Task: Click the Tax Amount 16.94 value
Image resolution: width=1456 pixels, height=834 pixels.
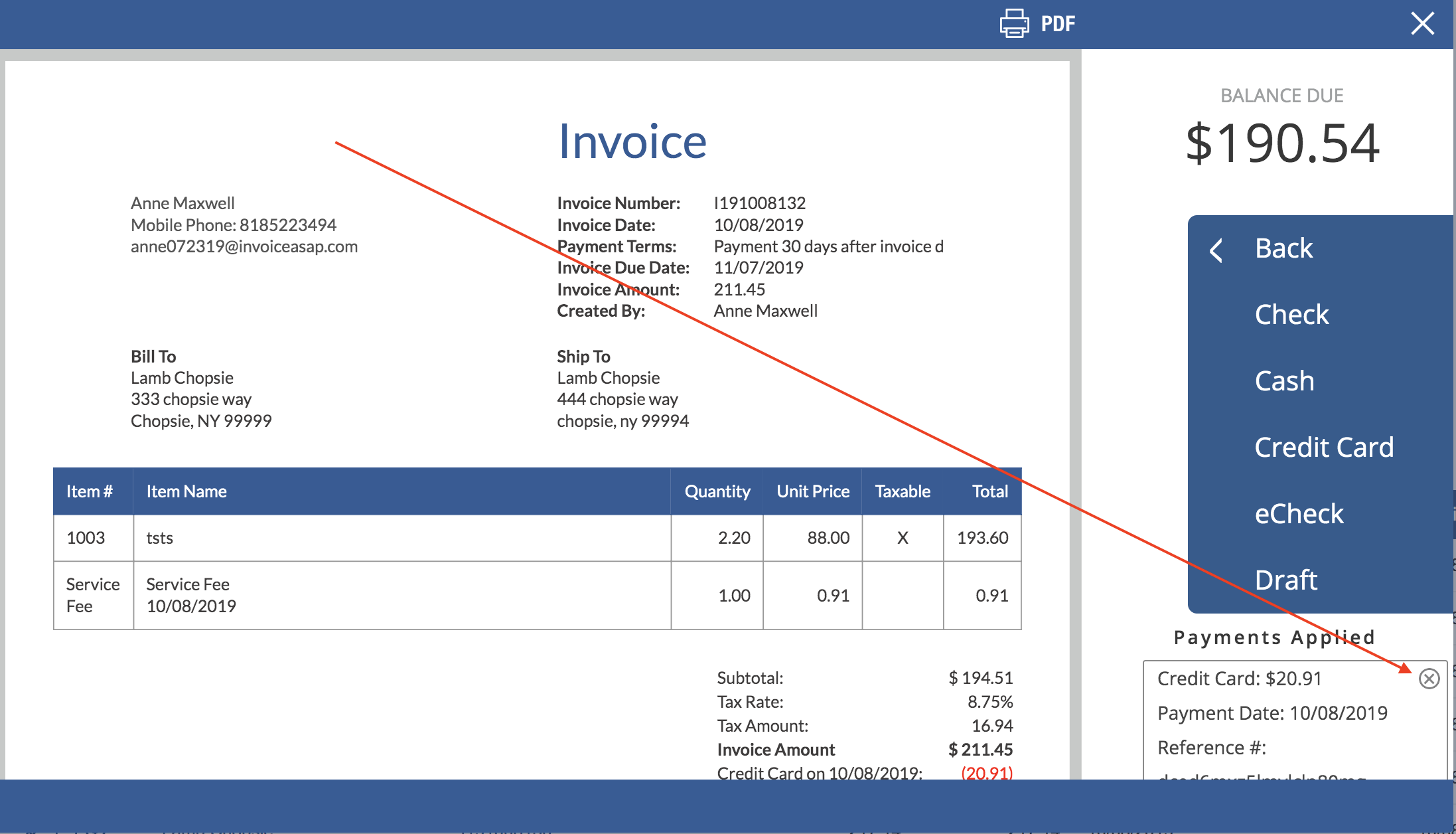Action: coord(992,726)
